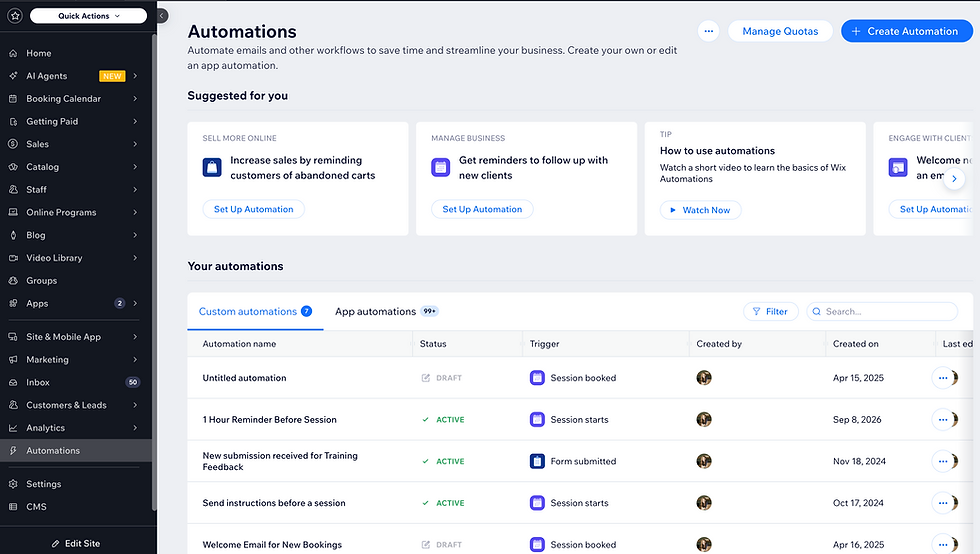Open more actions for 1 Hour Reminder row
This screenshot has width=980, height=554.
coord(942,420)
